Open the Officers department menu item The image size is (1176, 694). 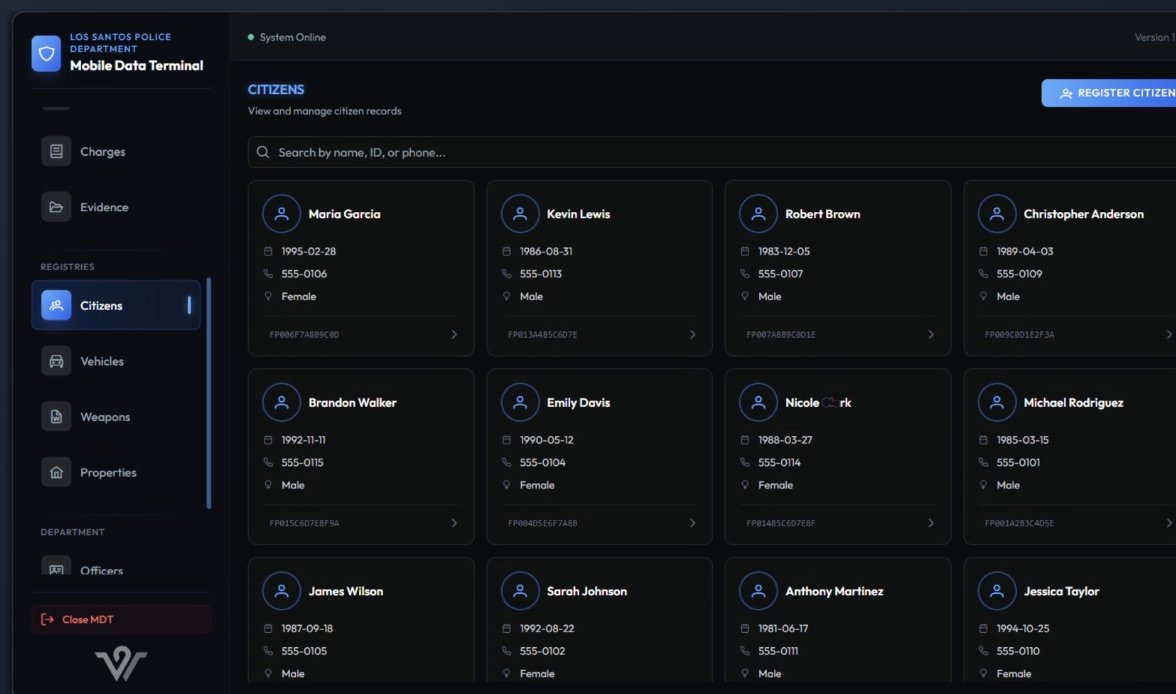click(102, 569)
